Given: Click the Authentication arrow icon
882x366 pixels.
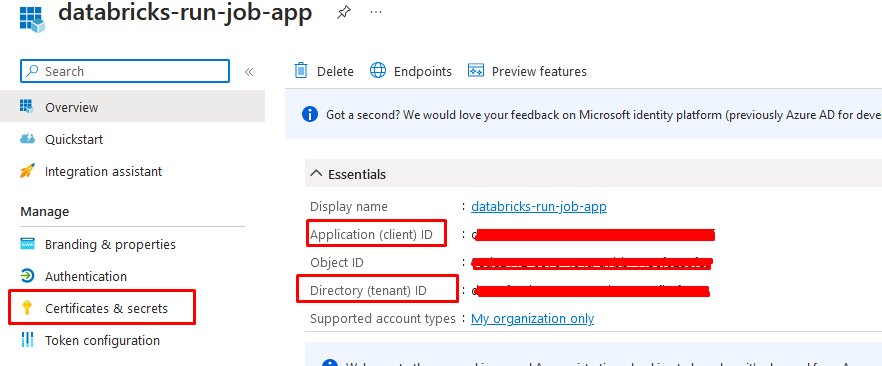Looking at the screenshot, I should click(x=27, y=276).
